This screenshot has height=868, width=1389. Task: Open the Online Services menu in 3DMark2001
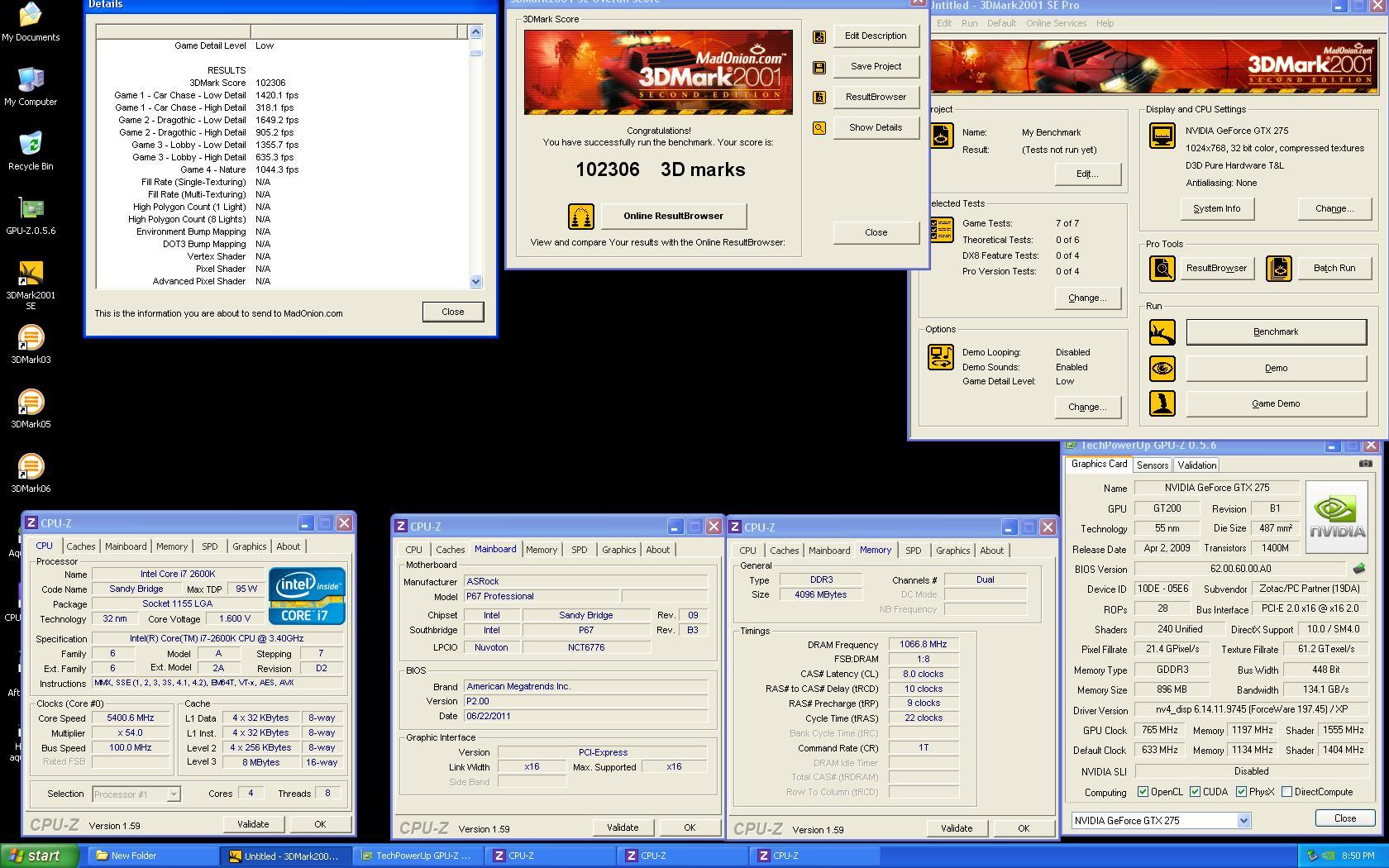[1056, 23]
